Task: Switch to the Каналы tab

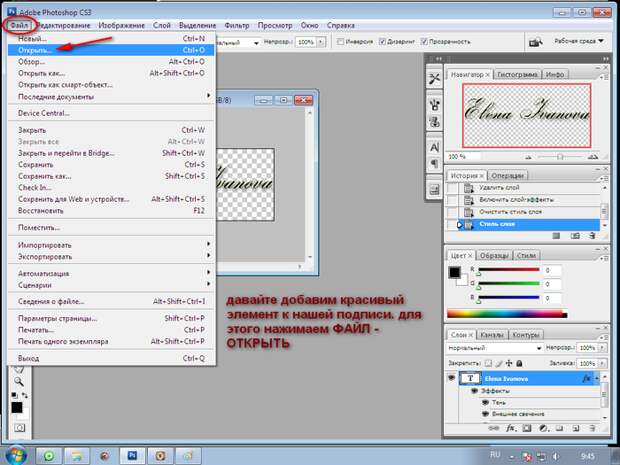Action: [491, 335]
